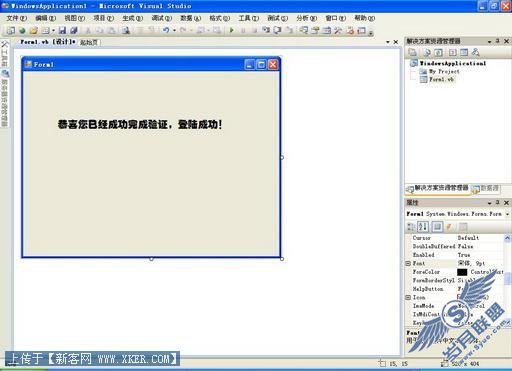Open the Properties panel options dropdown arrow
The width and height of the screenshot is (512, 371).
pos(489,203)
